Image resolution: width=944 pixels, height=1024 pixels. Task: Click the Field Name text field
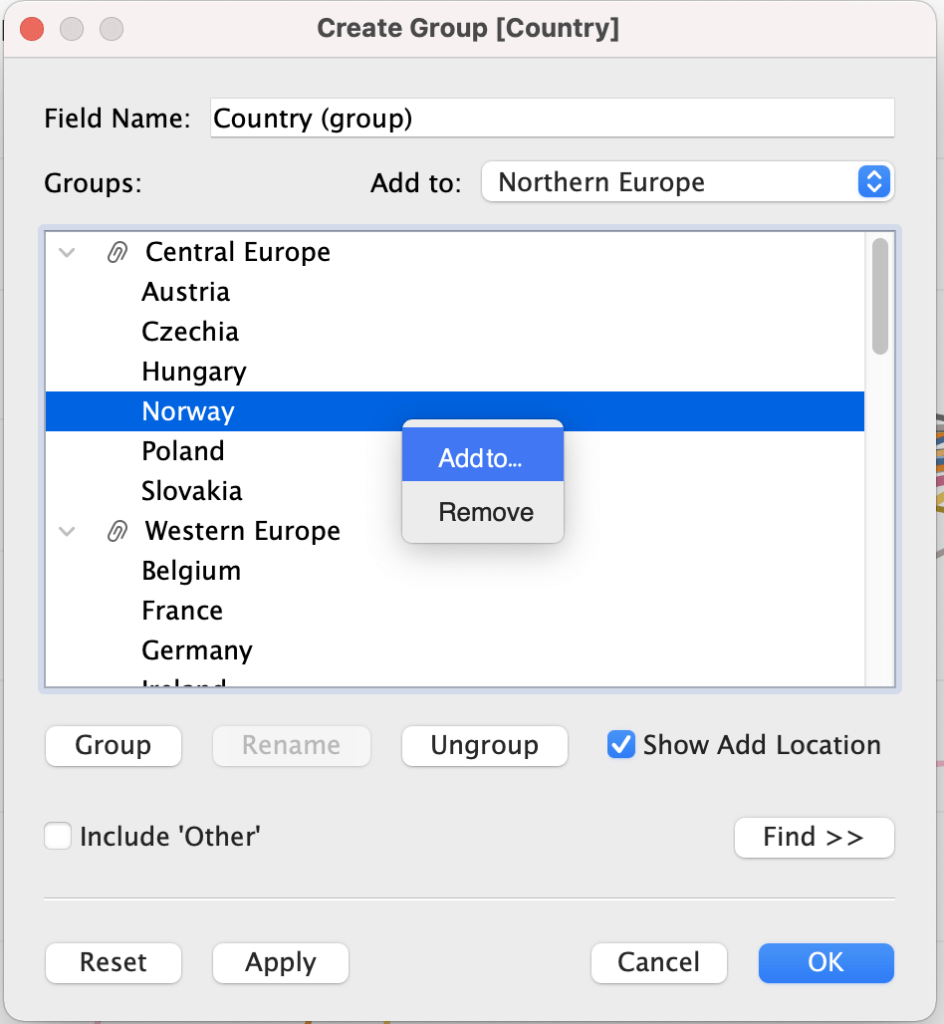551,119
